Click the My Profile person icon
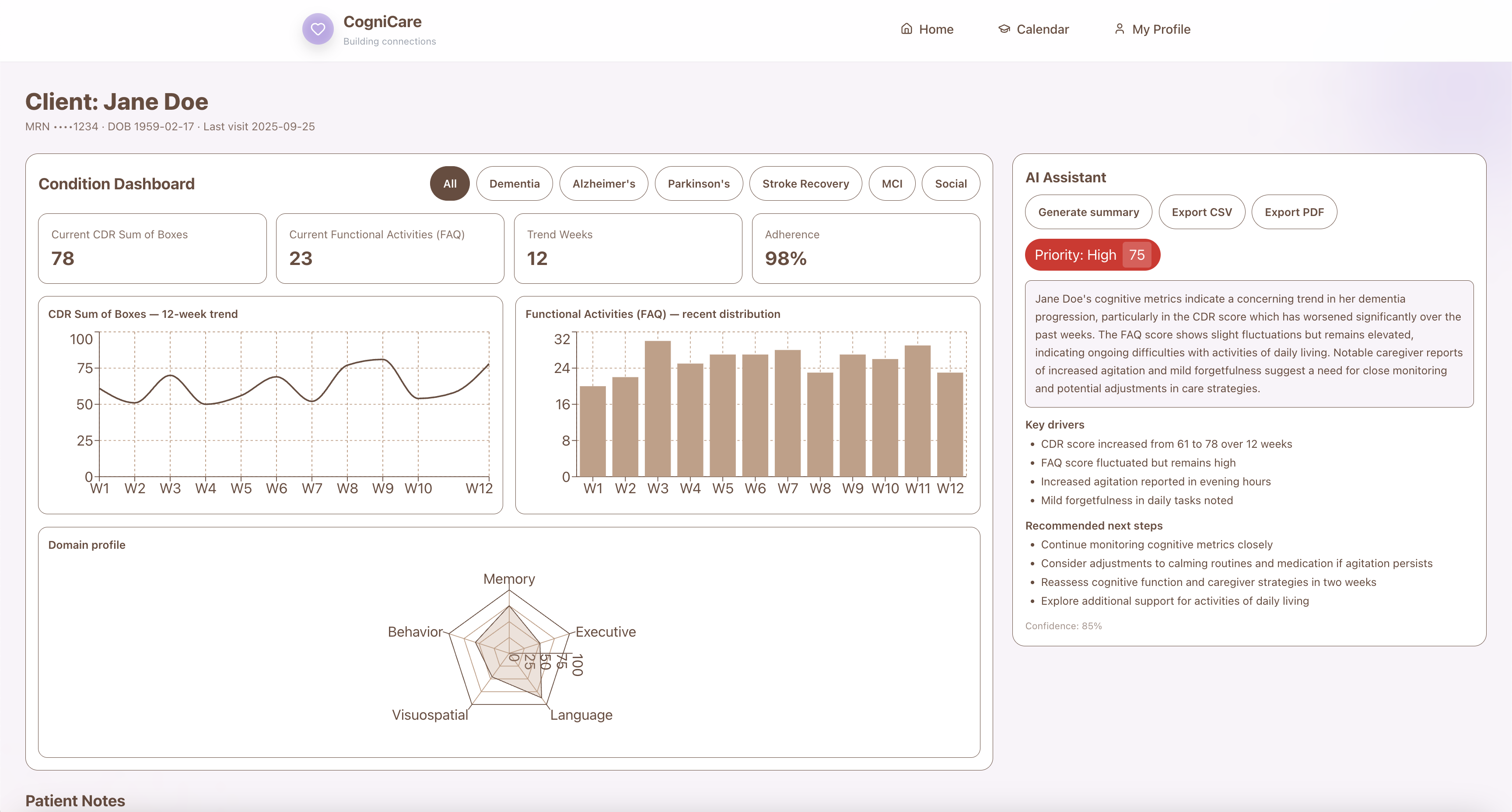The width and height of the screenshot is (1512, 812). click(1119, 29)
